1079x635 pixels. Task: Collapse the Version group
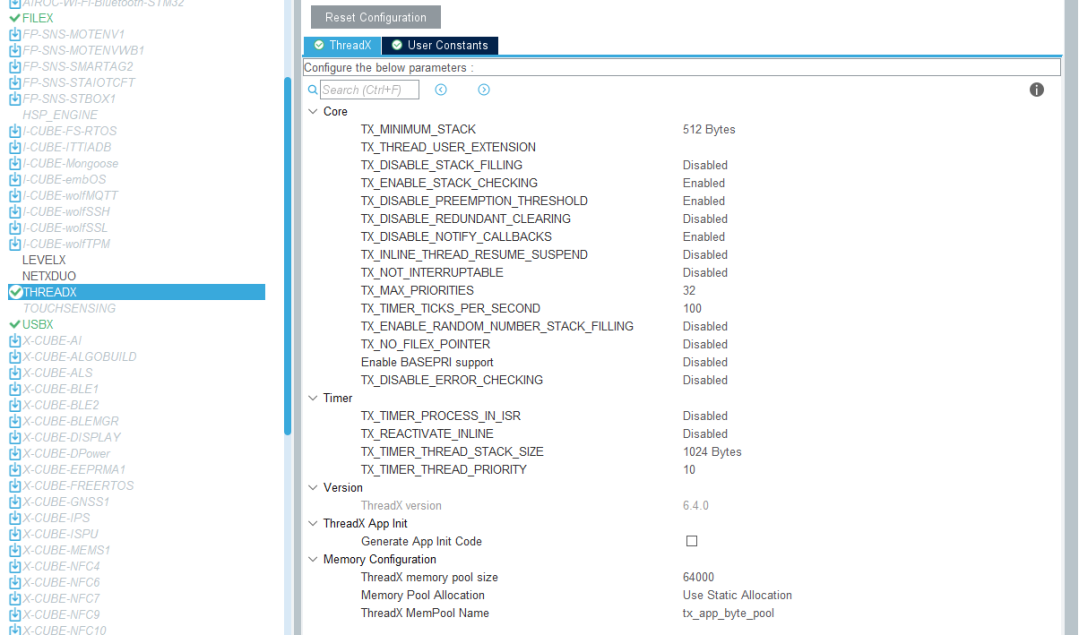tap(313, 488)
